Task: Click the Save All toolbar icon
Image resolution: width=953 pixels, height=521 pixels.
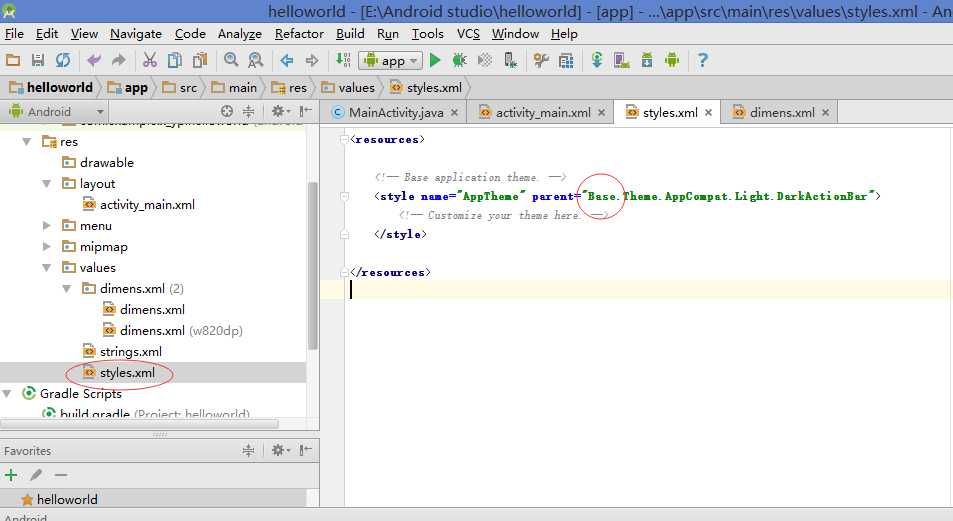Action: (x=38, y=60)
